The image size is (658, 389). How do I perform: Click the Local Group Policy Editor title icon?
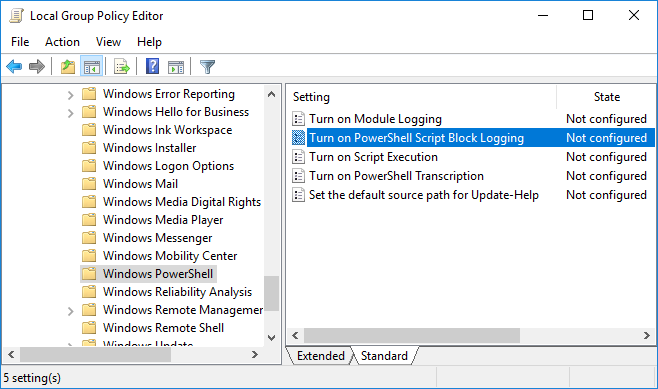16,16
